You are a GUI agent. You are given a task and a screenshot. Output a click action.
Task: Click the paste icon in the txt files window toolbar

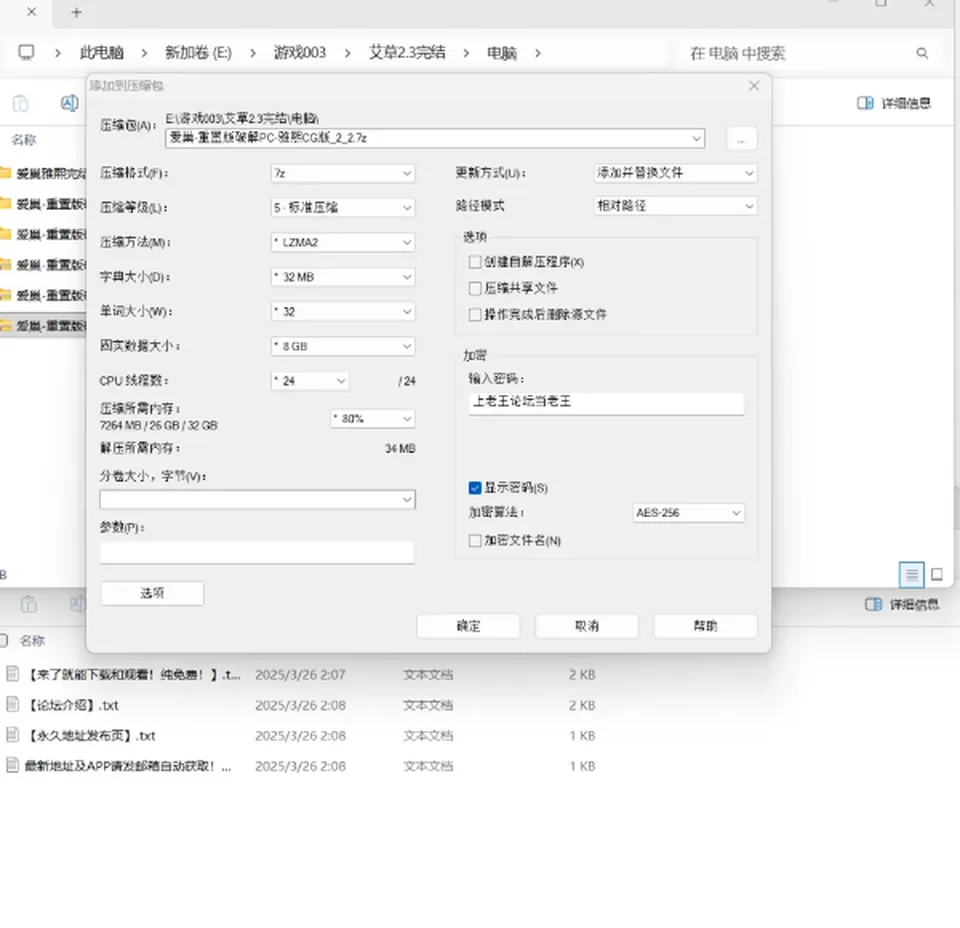[29, 605]
